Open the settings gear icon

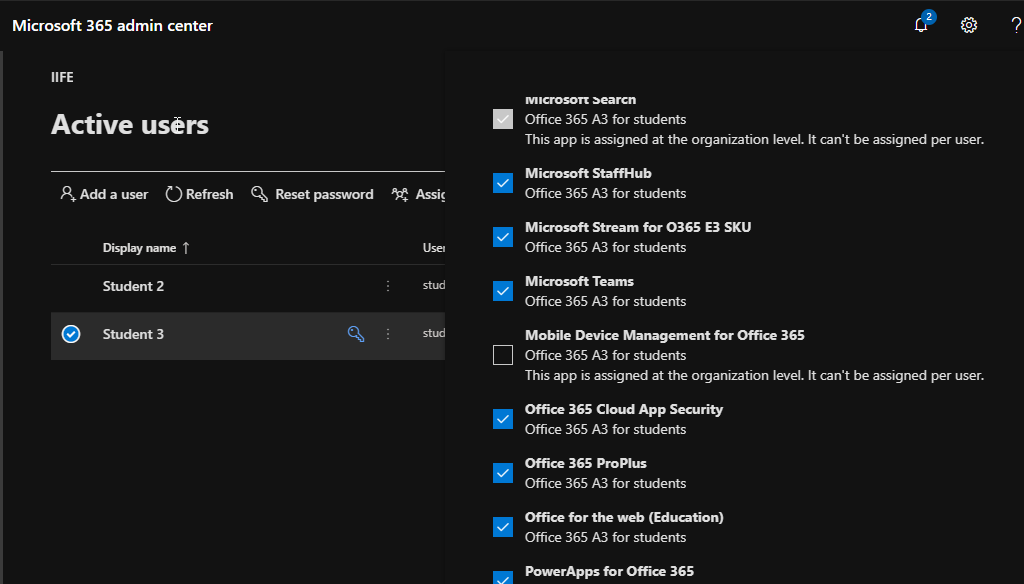968,25
